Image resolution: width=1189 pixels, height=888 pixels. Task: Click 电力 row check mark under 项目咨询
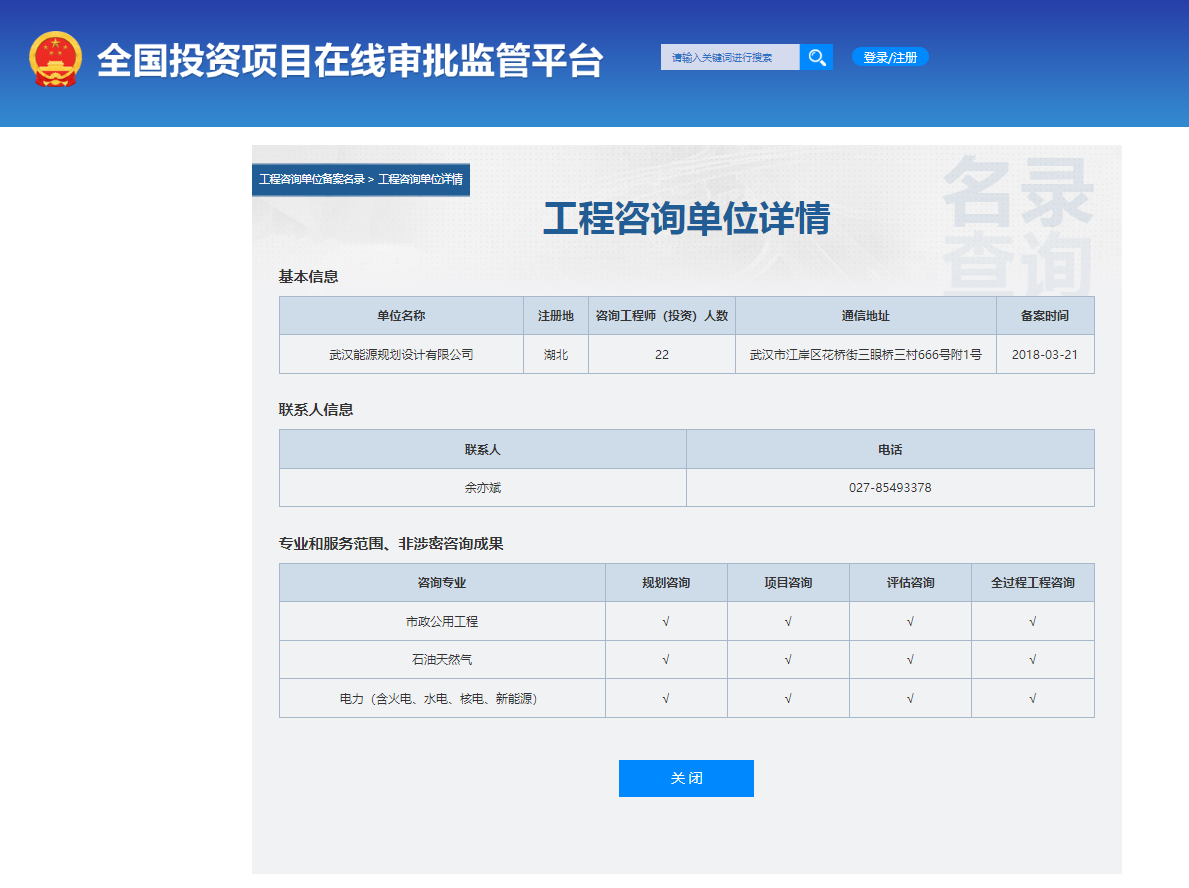[788, 698]
